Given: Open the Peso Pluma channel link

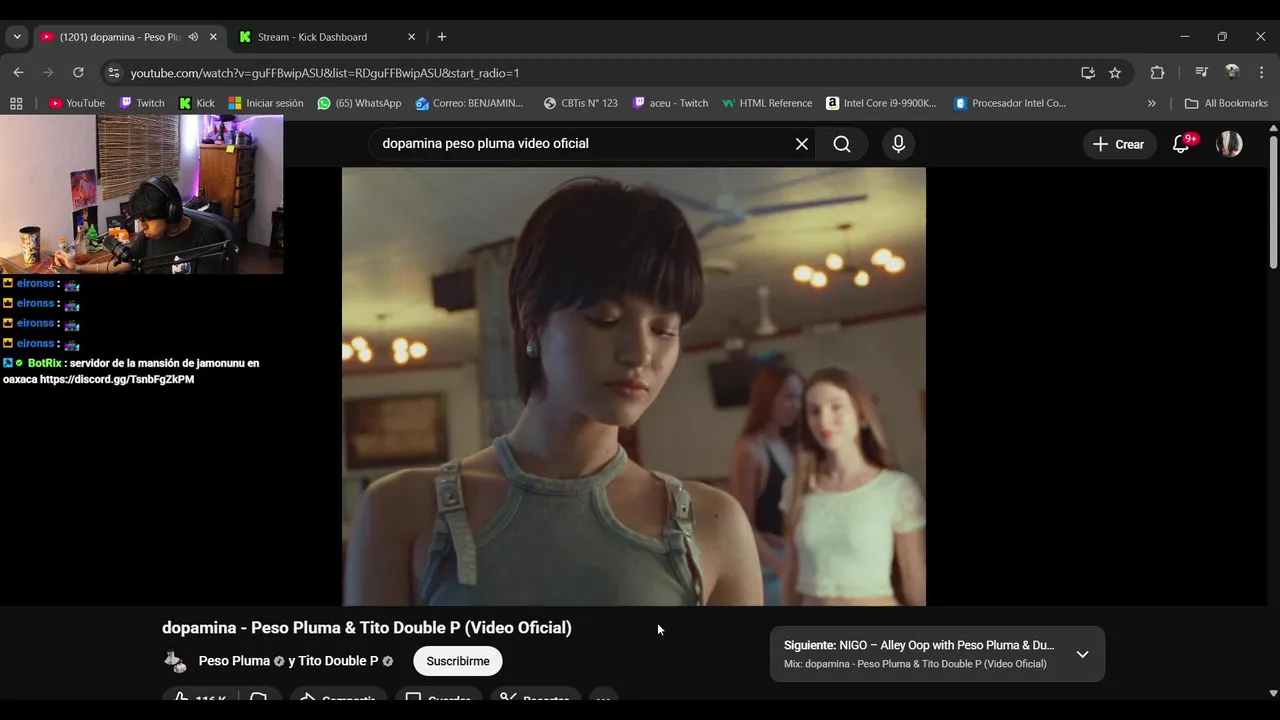Looking at the screenshot, I should point(234,661).
